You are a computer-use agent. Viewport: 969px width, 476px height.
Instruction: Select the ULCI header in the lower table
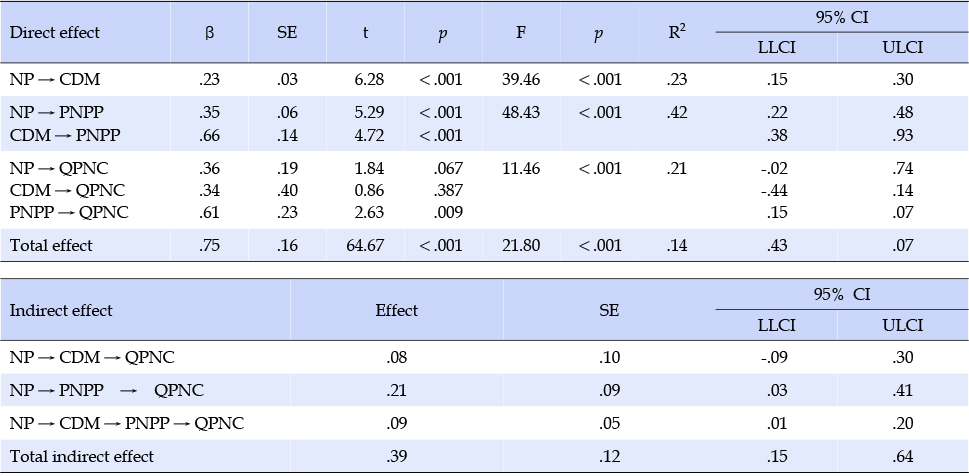(x=903, y=325)
